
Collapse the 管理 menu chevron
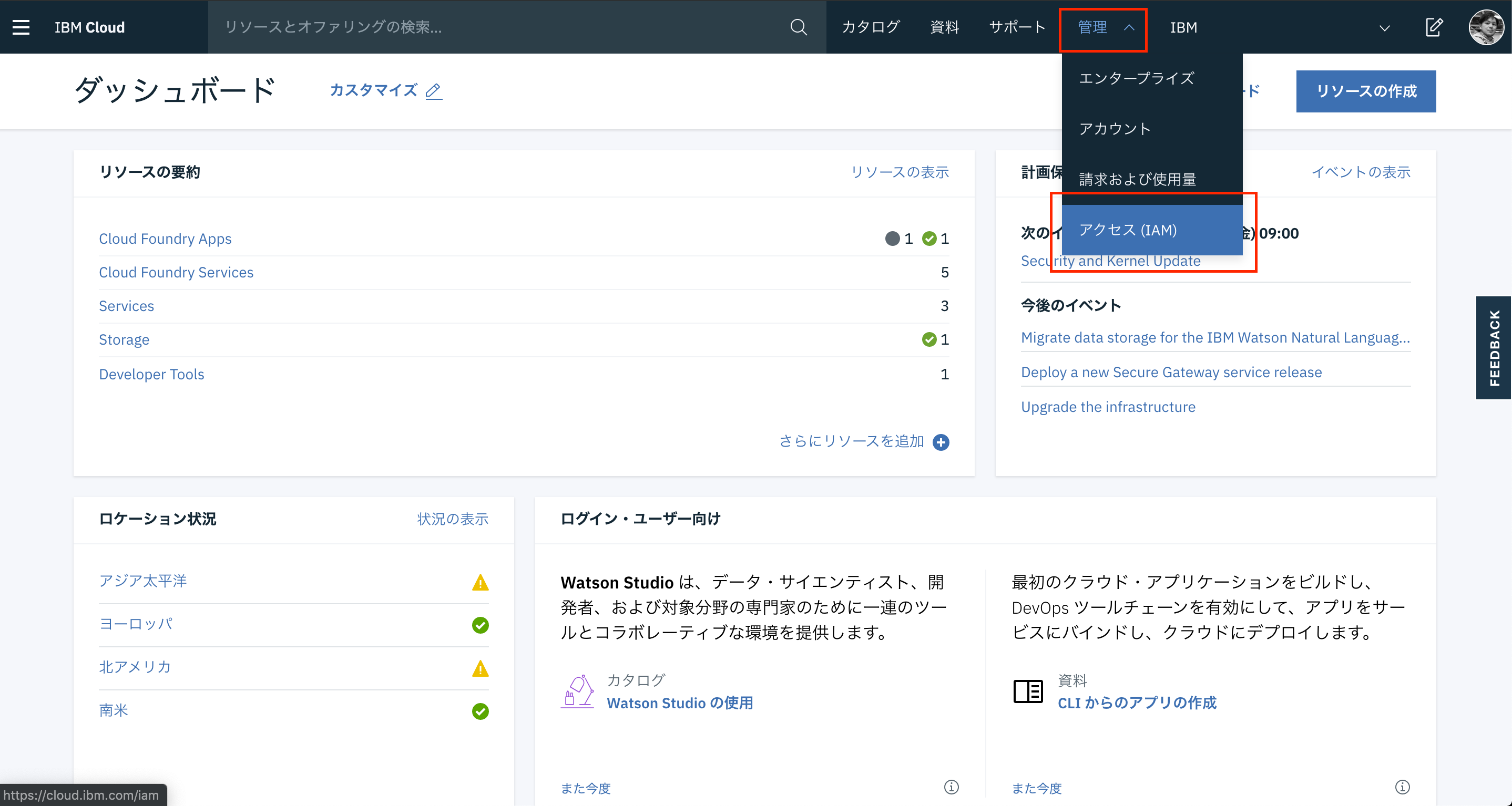(x=1129, y=27)
